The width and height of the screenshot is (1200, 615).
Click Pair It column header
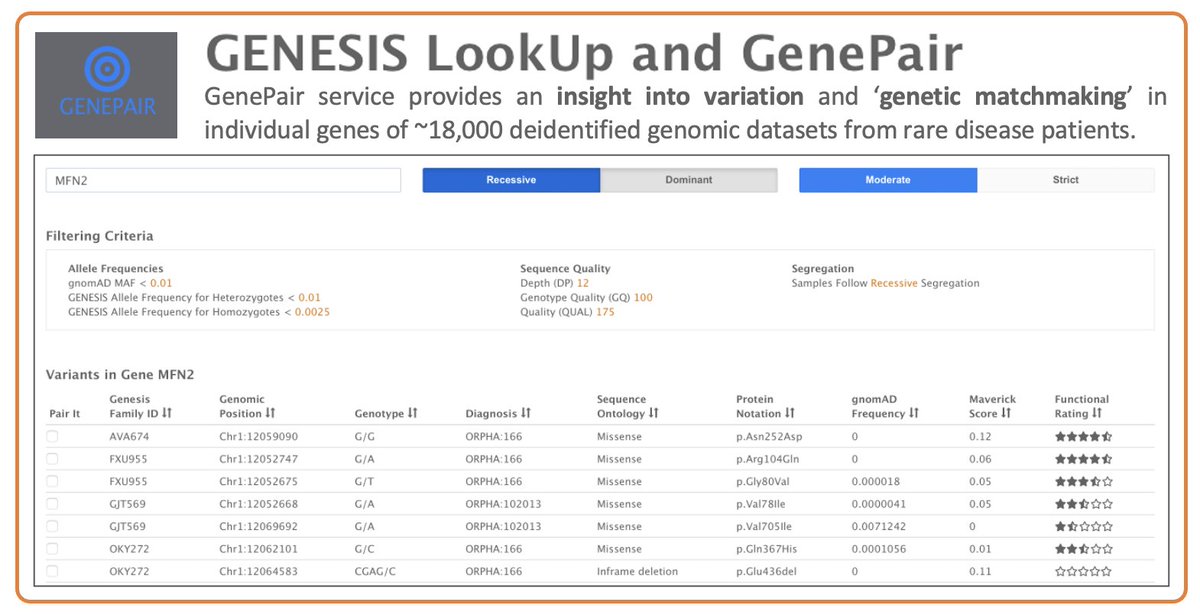(x=63, y=413)
